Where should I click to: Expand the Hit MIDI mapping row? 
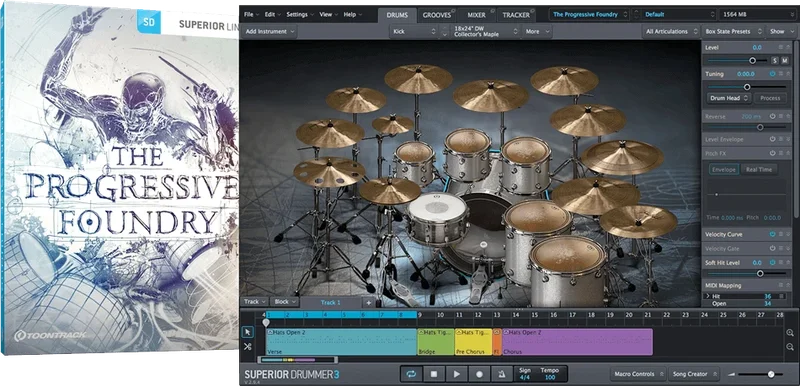pyautogui.click(x=707, y=296)
